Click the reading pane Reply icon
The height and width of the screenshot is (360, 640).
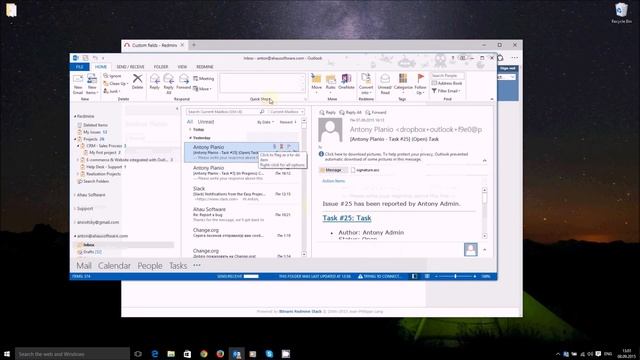pos(327,112)
